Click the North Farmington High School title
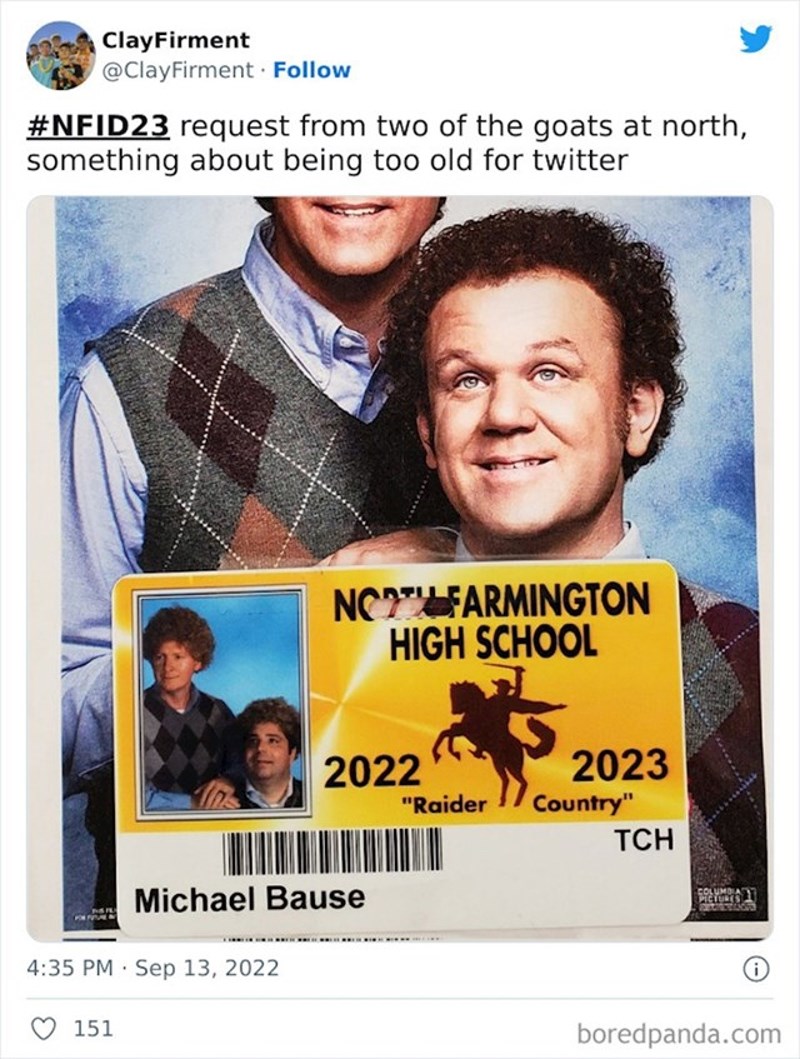The image size is (800, 1059). tap(492, 621)
